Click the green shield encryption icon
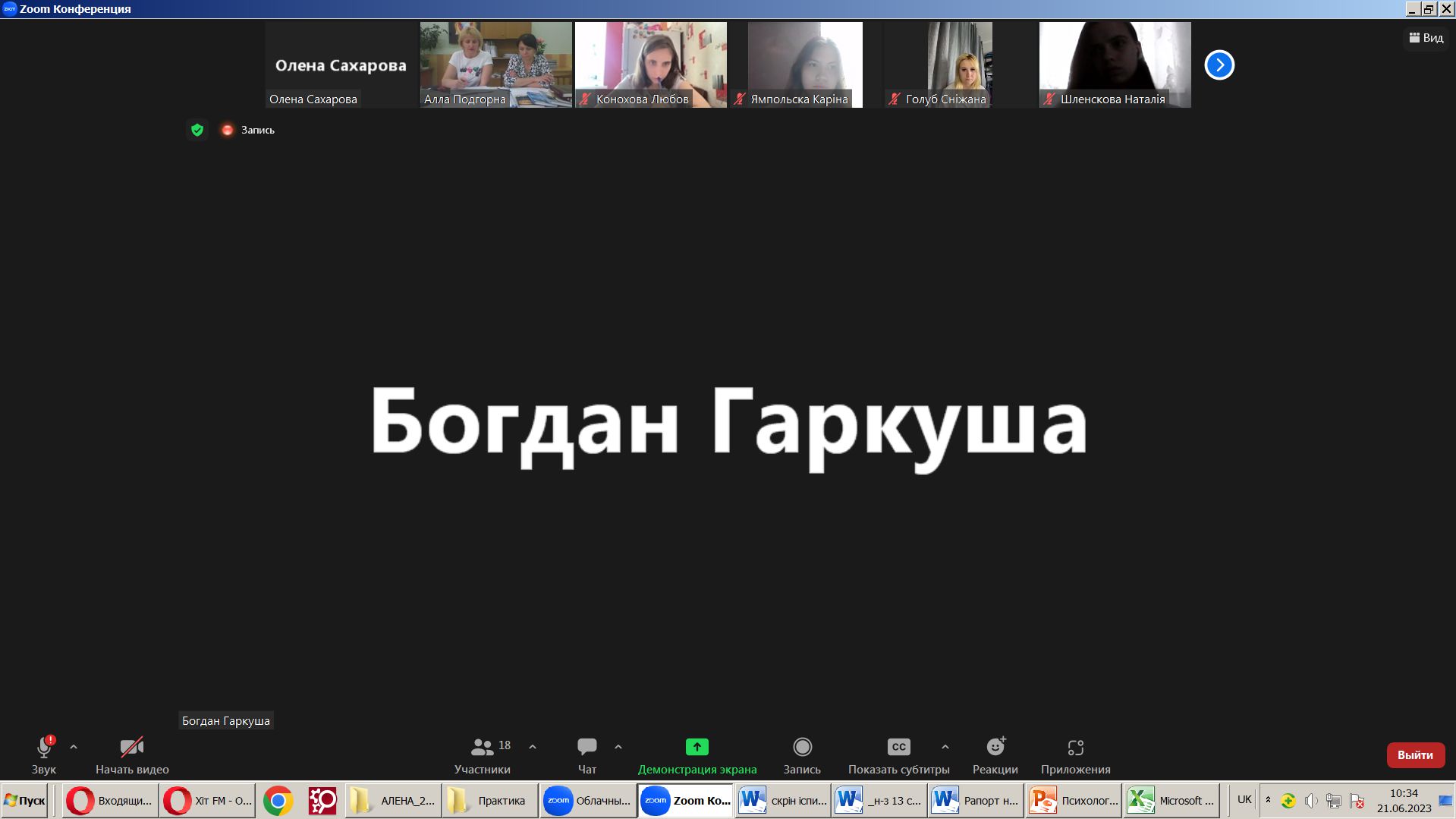1456x819 pixels. click(197, 130)
